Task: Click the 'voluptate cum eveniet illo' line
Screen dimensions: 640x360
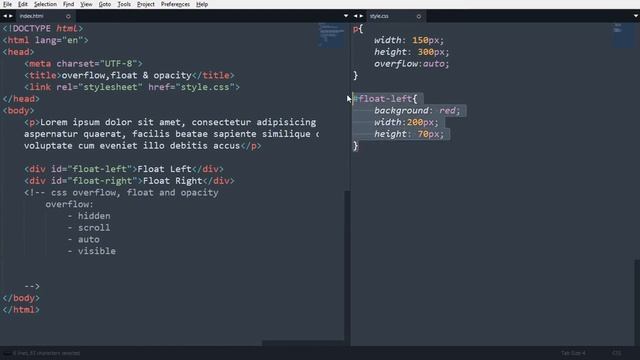Action: pos(142,146)
